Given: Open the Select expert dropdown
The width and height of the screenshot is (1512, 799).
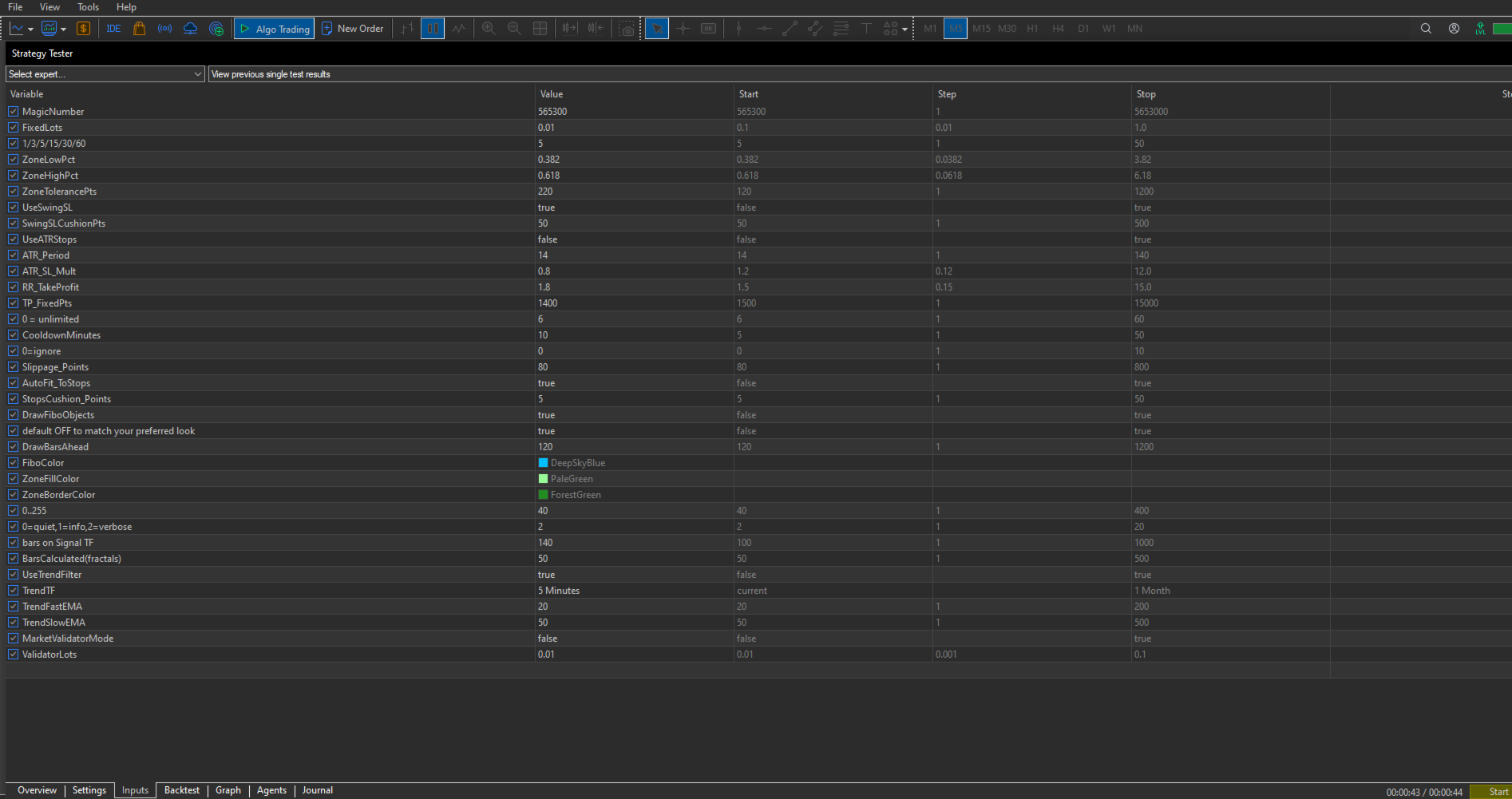Looking at the screenshot, I should pos(105,74).
